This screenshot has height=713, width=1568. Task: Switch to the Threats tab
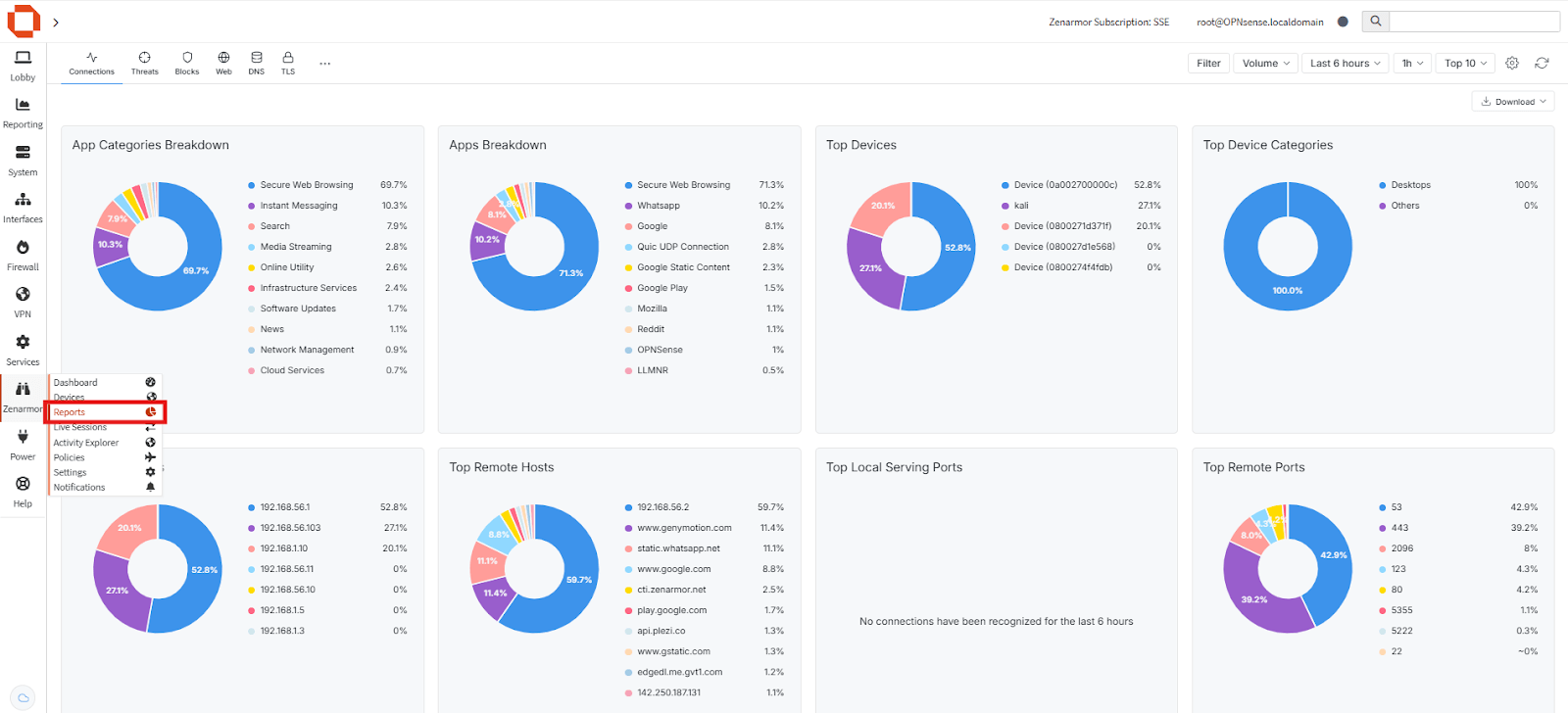pos(144,64)
